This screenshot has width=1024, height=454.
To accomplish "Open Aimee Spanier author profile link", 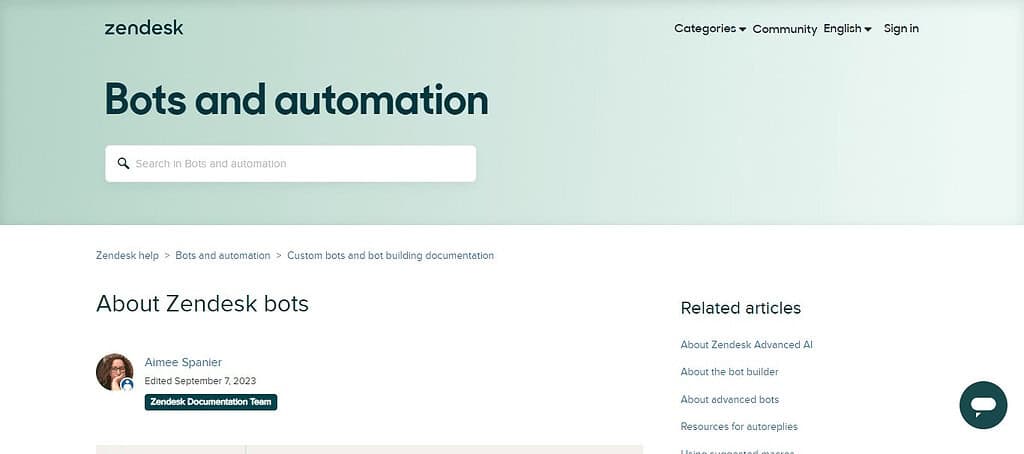I will (183, 362).
